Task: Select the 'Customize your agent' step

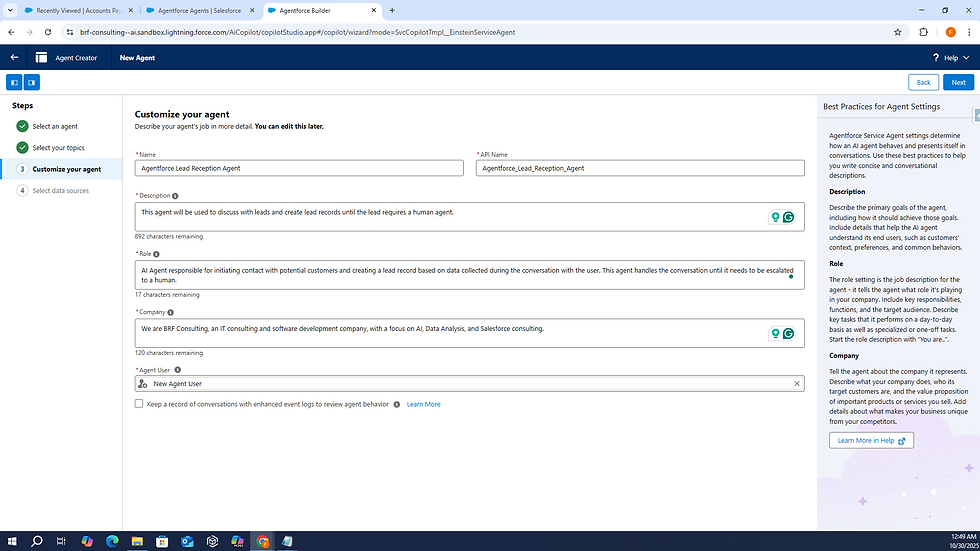Action: [61, 169]
